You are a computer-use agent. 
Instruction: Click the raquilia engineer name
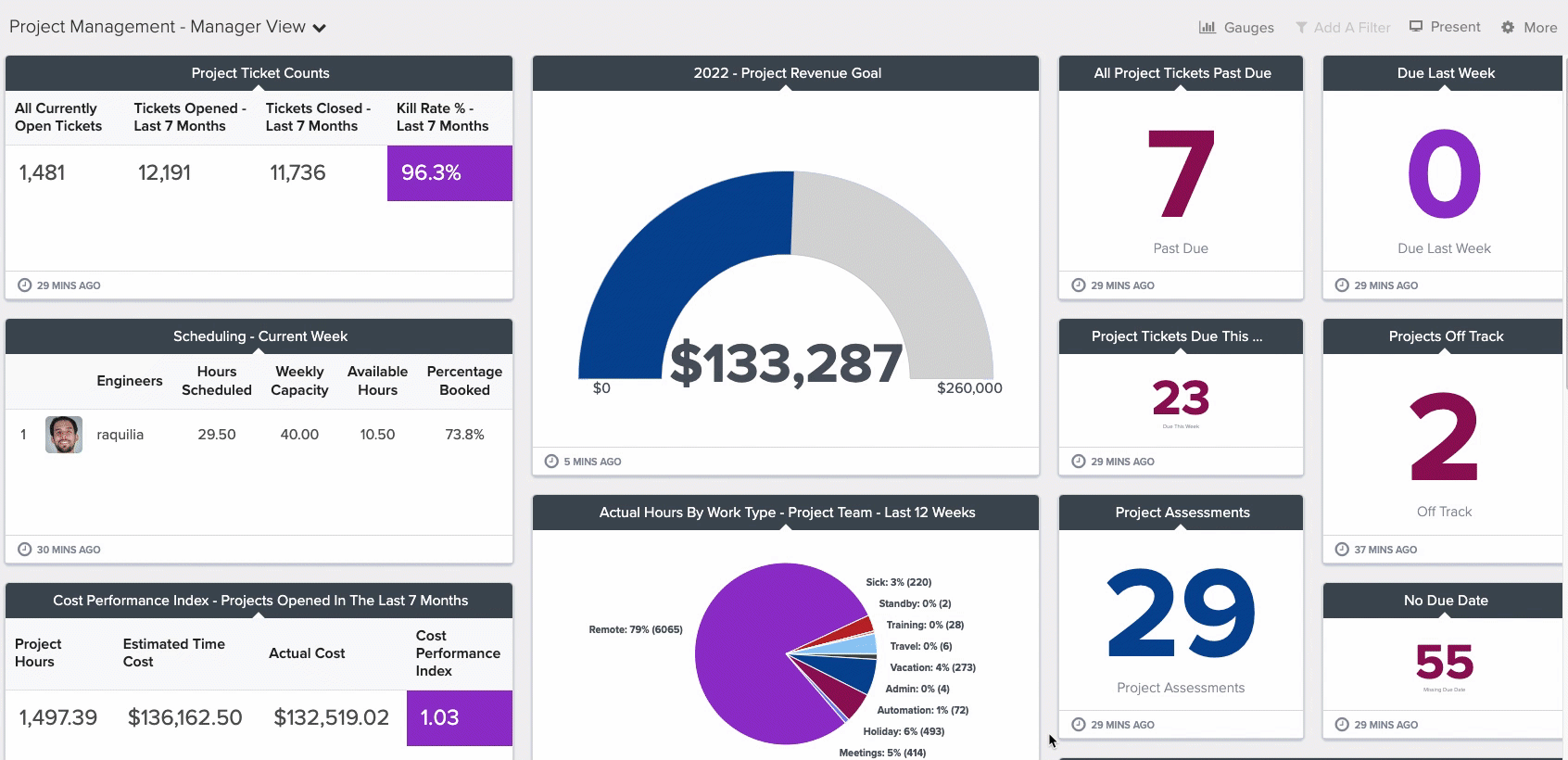[120, 435]
